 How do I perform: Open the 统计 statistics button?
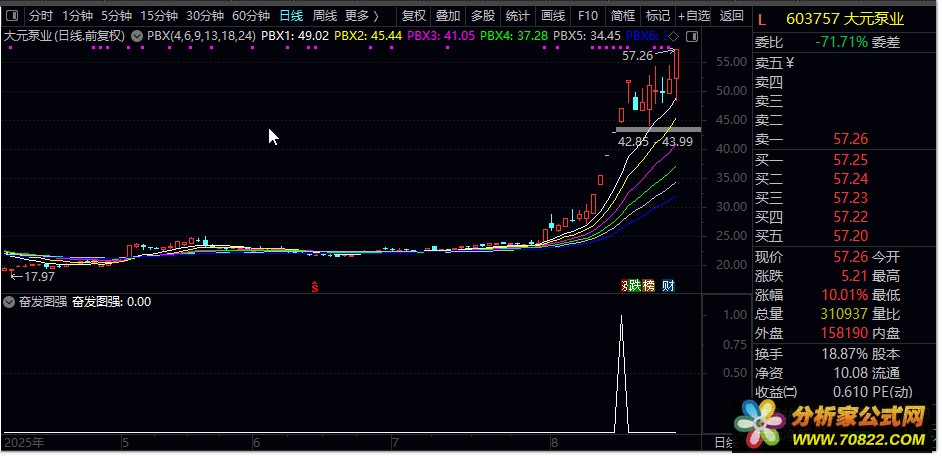point(517,16)
